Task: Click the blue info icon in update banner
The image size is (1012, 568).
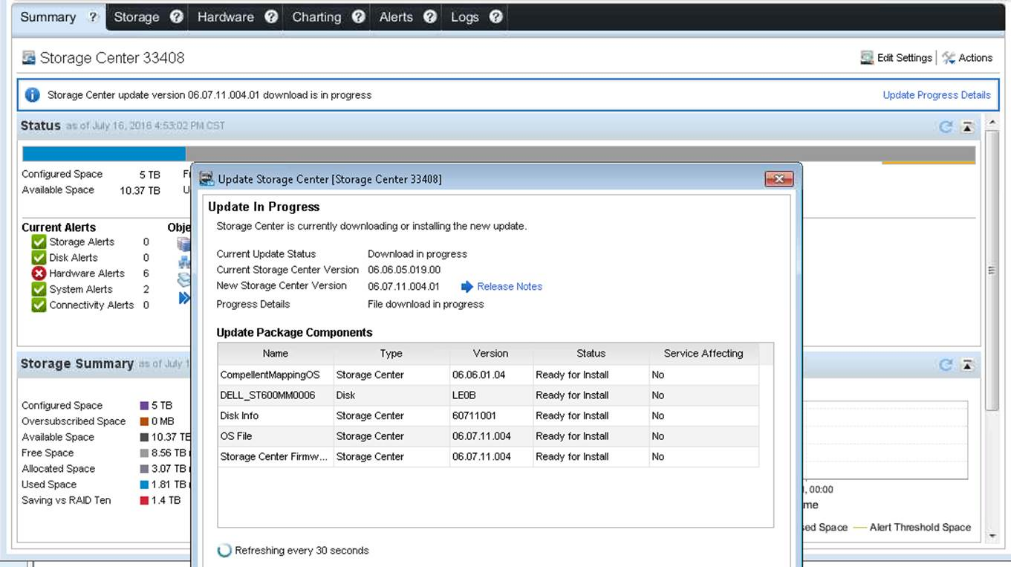Action: click(x=32, y=96)
